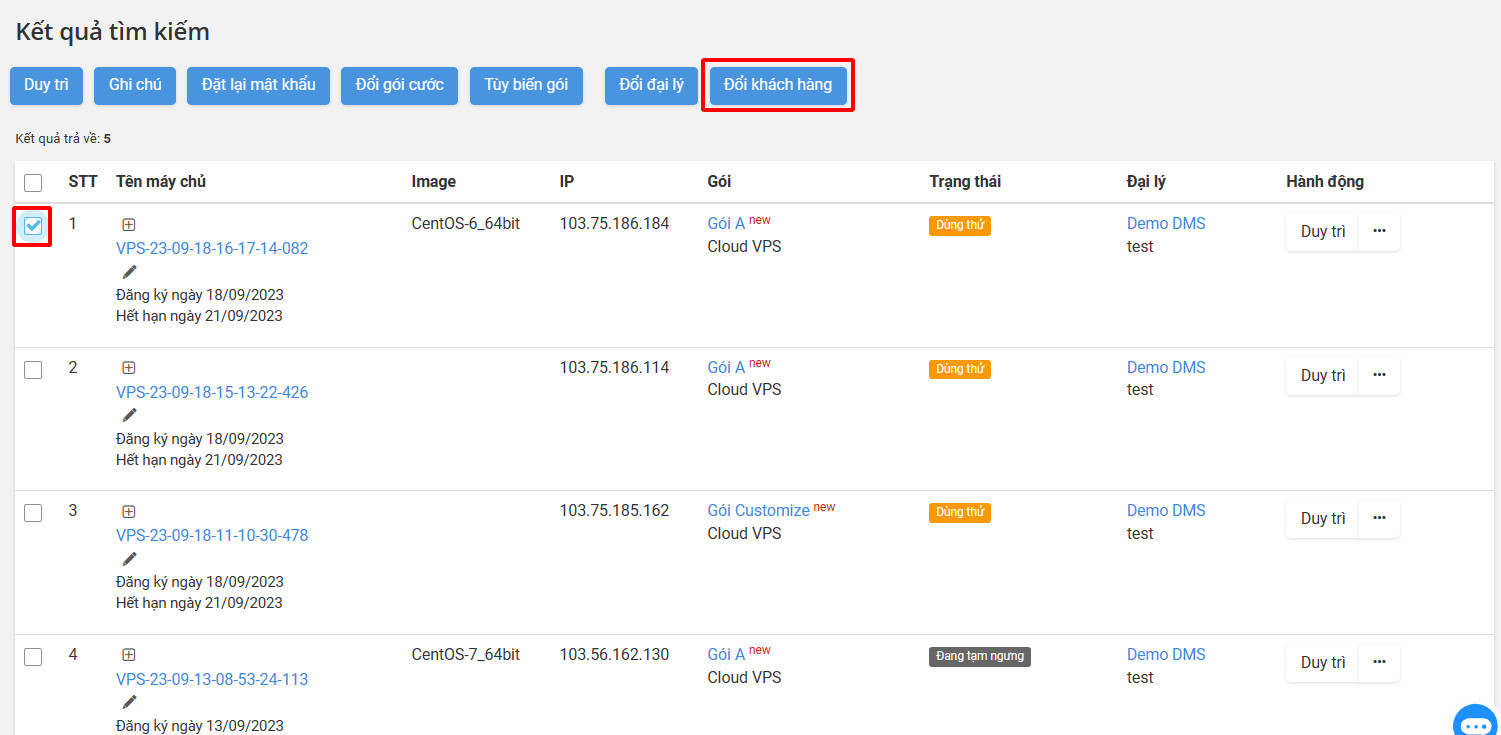This screenshot has width=1501, height=735.
Task: Click the Kết quả tìm kiếm heading
Action: 113,32
